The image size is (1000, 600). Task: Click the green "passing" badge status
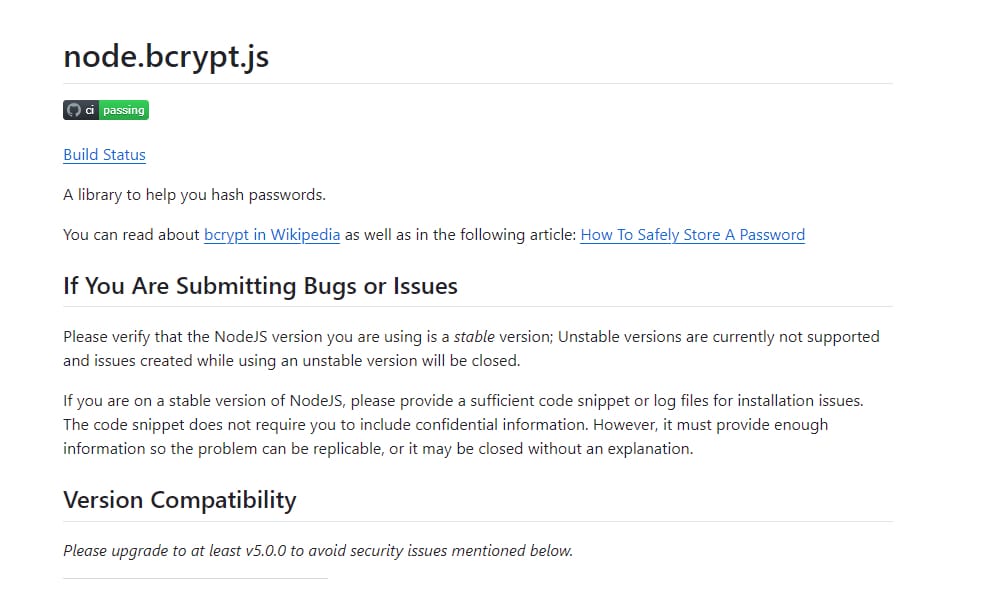coord(124,110)
